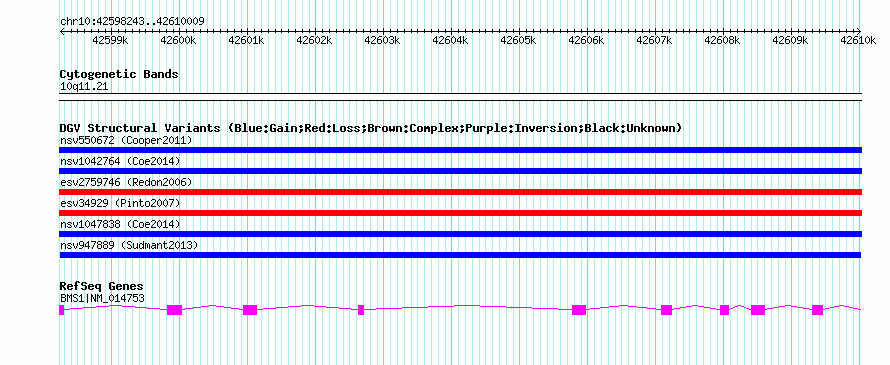Select the 42609k ruler tick label

tap(791, 40)
